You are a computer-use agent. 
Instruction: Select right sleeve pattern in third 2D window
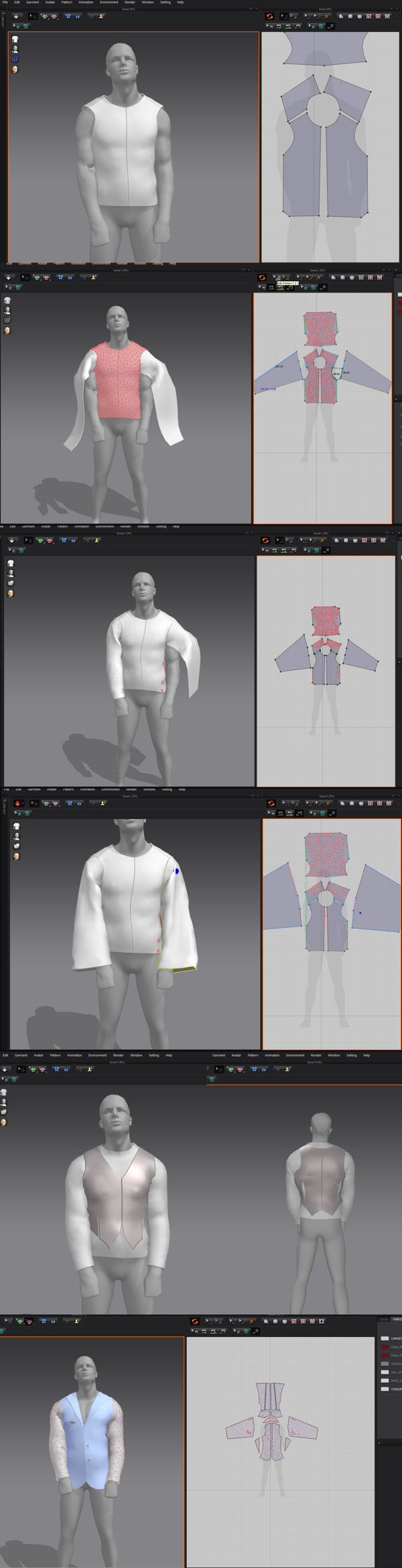click(359, 655)
